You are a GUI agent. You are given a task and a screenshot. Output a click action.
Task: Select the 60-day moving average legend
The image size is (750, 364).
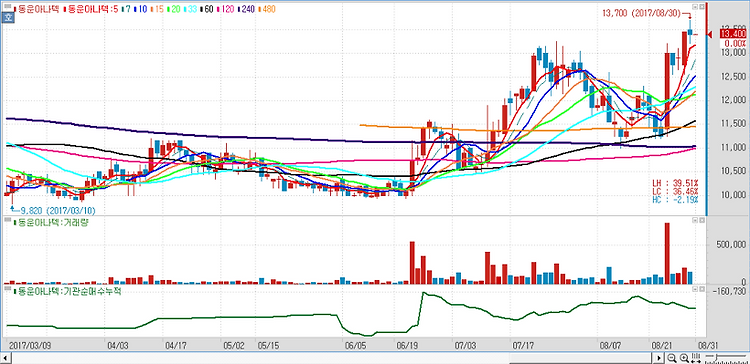[206, 9]
